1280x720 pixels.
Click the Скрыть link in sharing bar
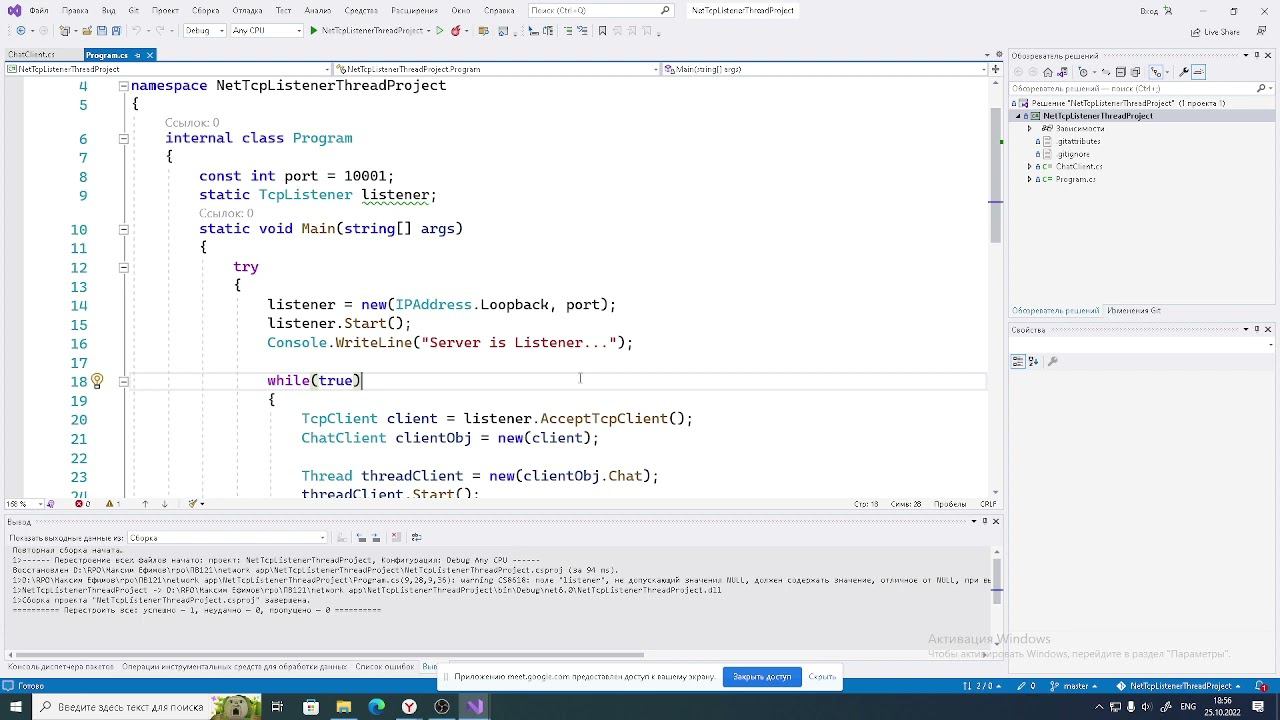pos(822,677)
